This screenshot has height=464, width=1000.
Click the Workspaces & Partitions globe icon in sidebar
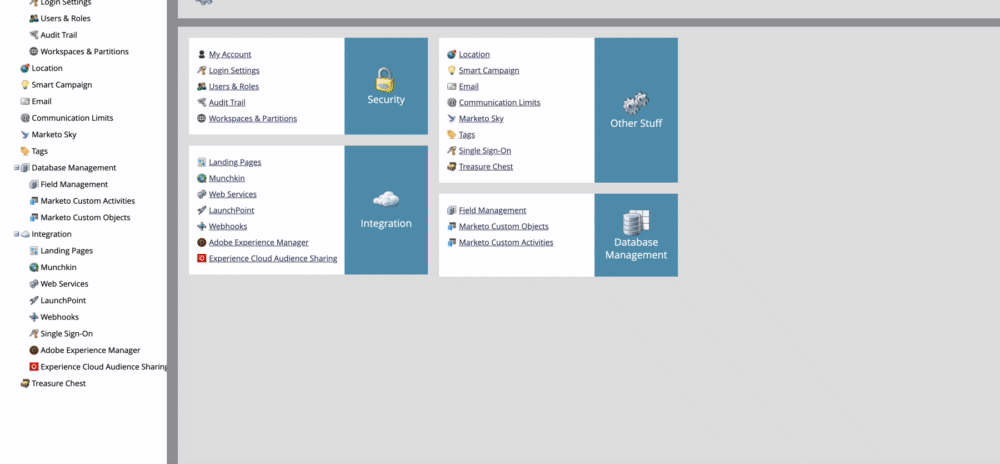[x=34, y=52]
